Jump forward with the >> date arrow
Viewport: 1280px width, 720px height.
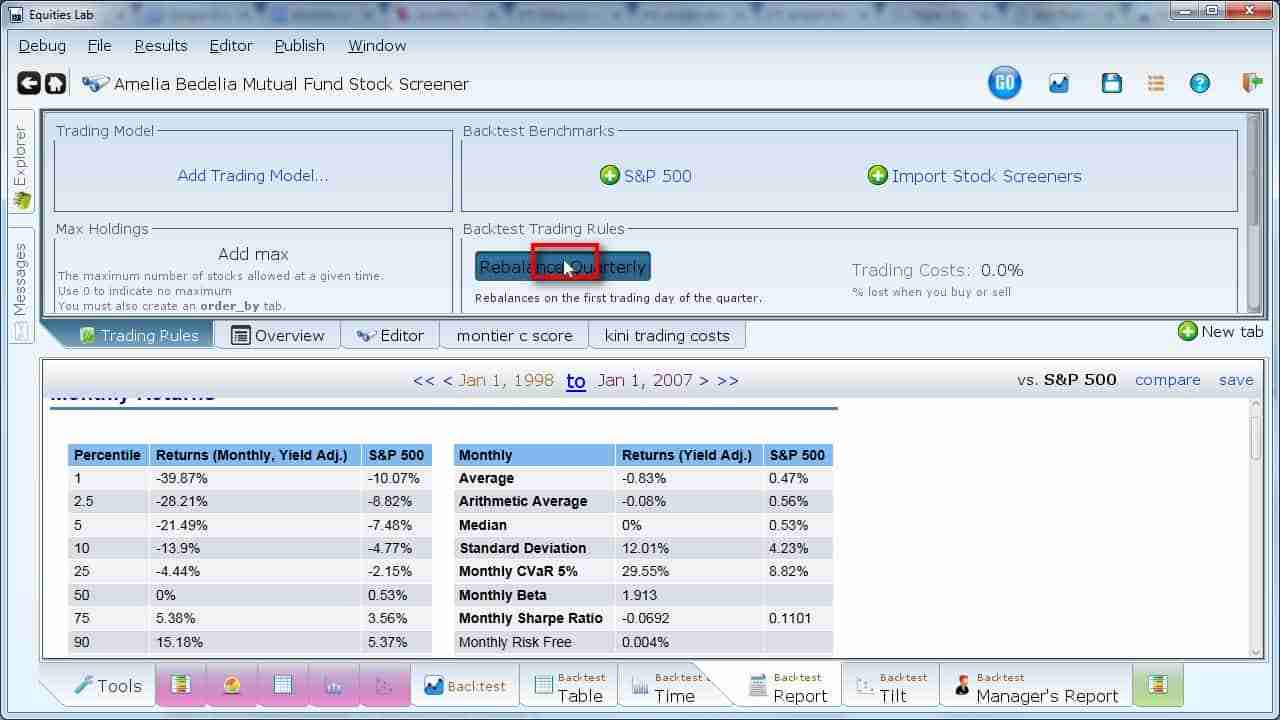click(728, 380)
